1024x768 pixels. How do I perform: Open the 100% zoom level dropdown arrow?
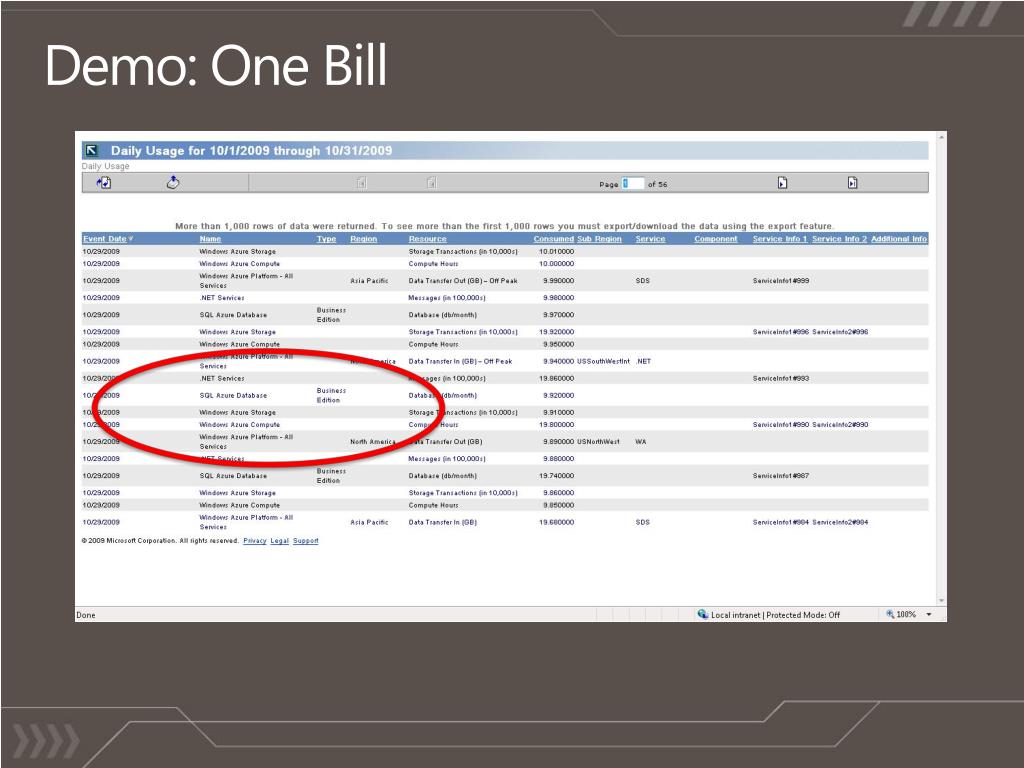click(x=929, y=615)
